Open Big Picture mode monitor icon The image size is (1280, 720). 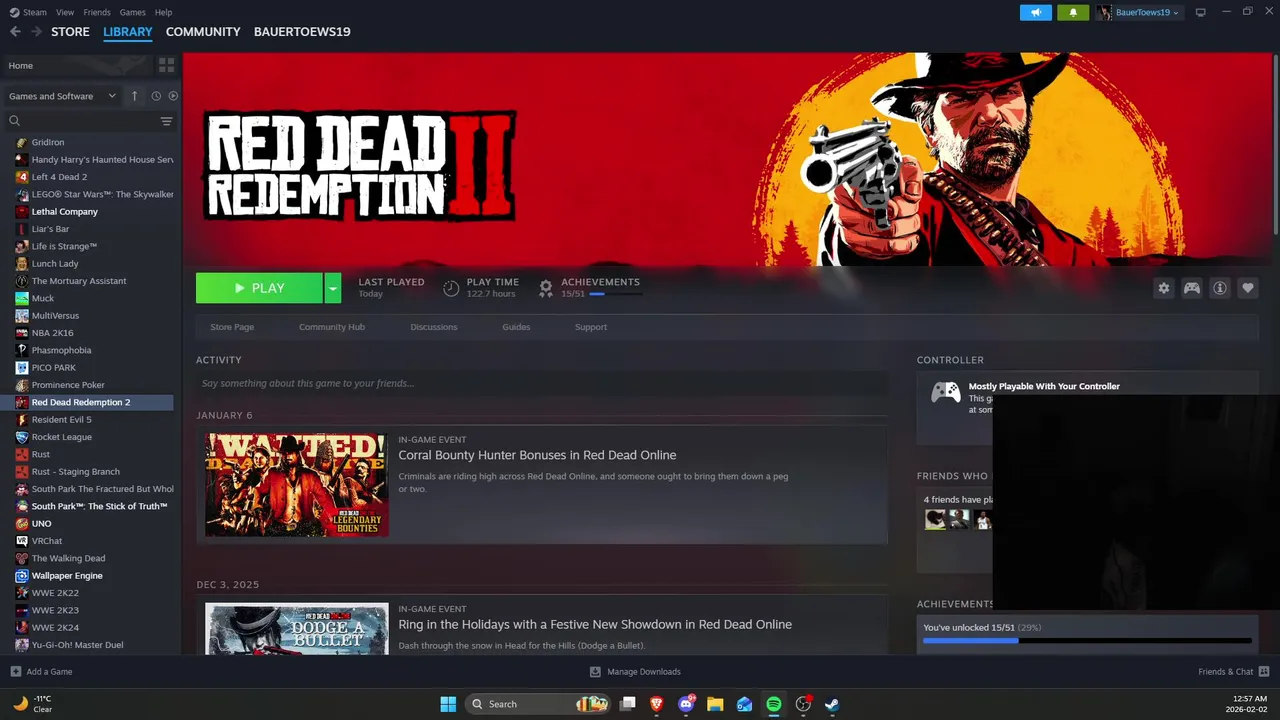click(x=1201, y=12)
